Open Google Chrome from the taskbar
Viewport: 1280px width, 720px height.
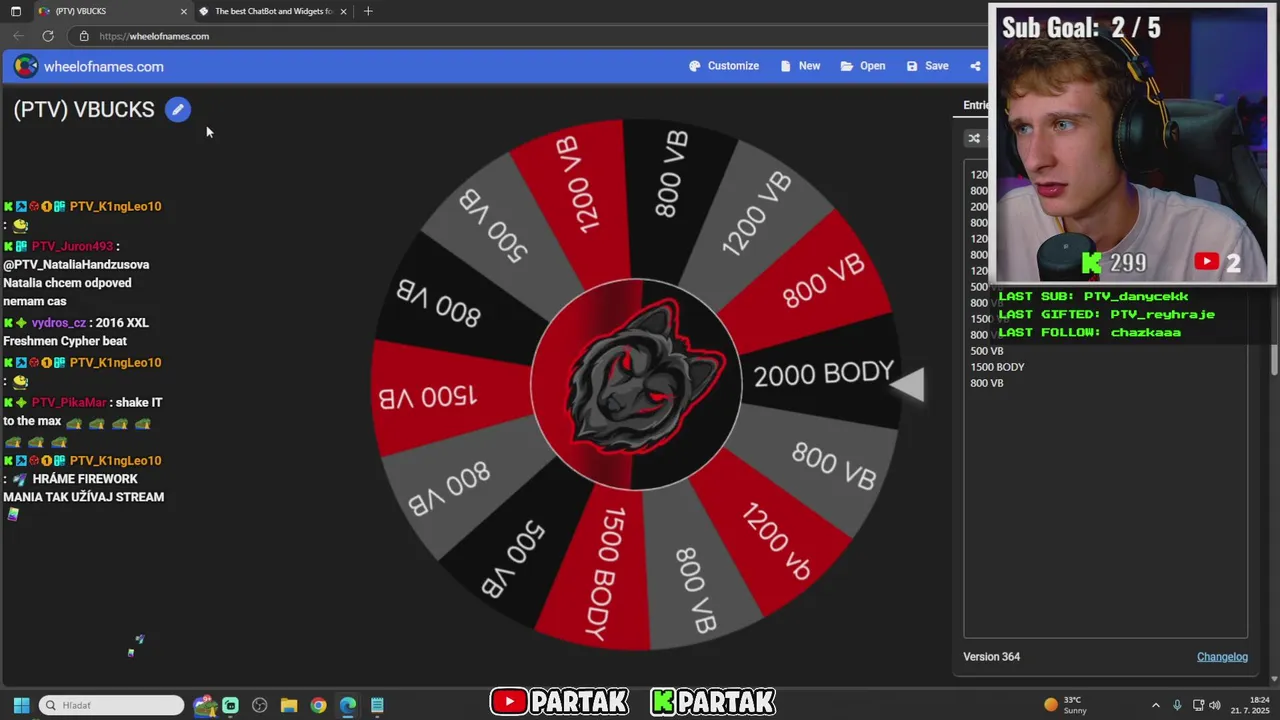click(318, 705)
